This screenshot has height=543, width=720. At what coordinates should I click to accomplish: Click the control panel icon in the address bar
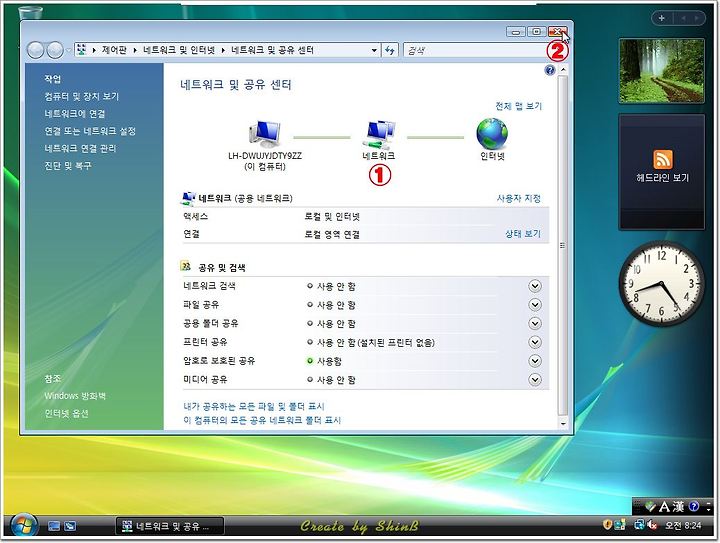coord(82,50)
